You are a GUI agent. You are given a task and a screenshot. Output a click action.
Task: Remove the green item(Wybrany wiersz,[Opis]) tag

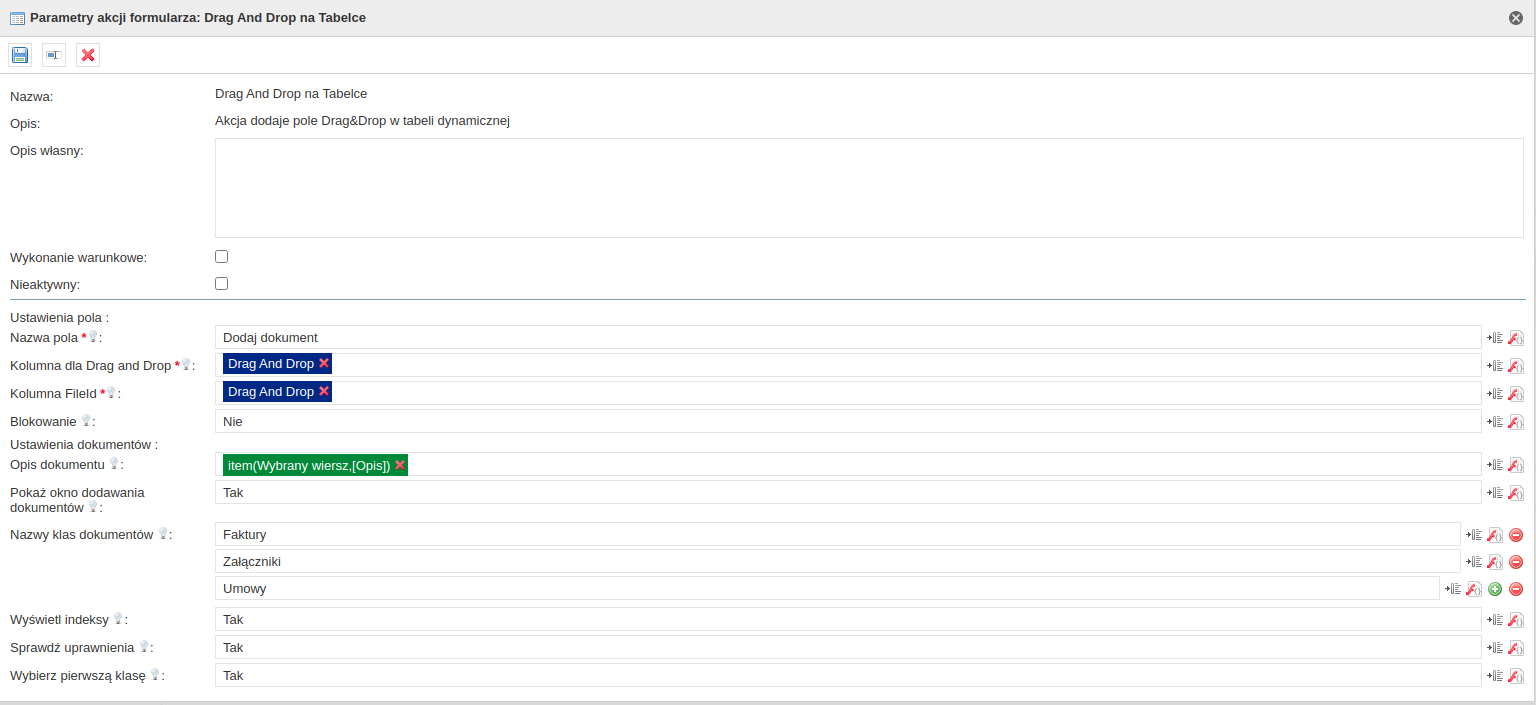[x=400, y=465]
